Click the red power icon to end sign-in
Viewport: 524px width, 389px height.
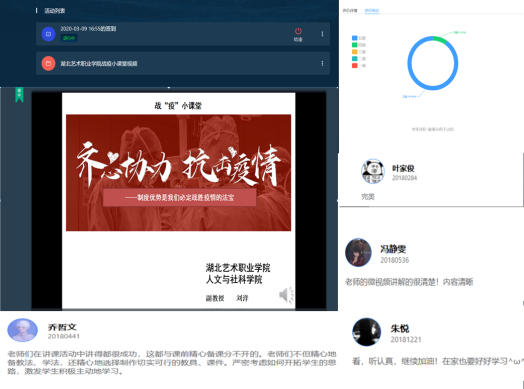click(298, 31)
